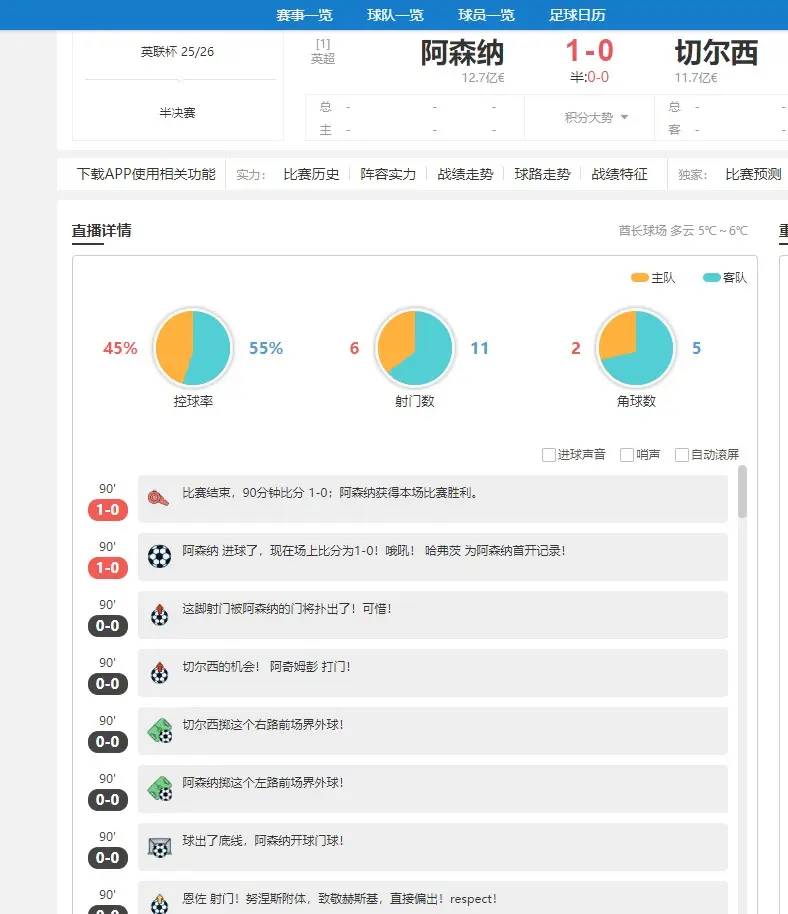Click the 控球率 possession pie chart
This screenshot has height=914, width=788.
[193, 347]
